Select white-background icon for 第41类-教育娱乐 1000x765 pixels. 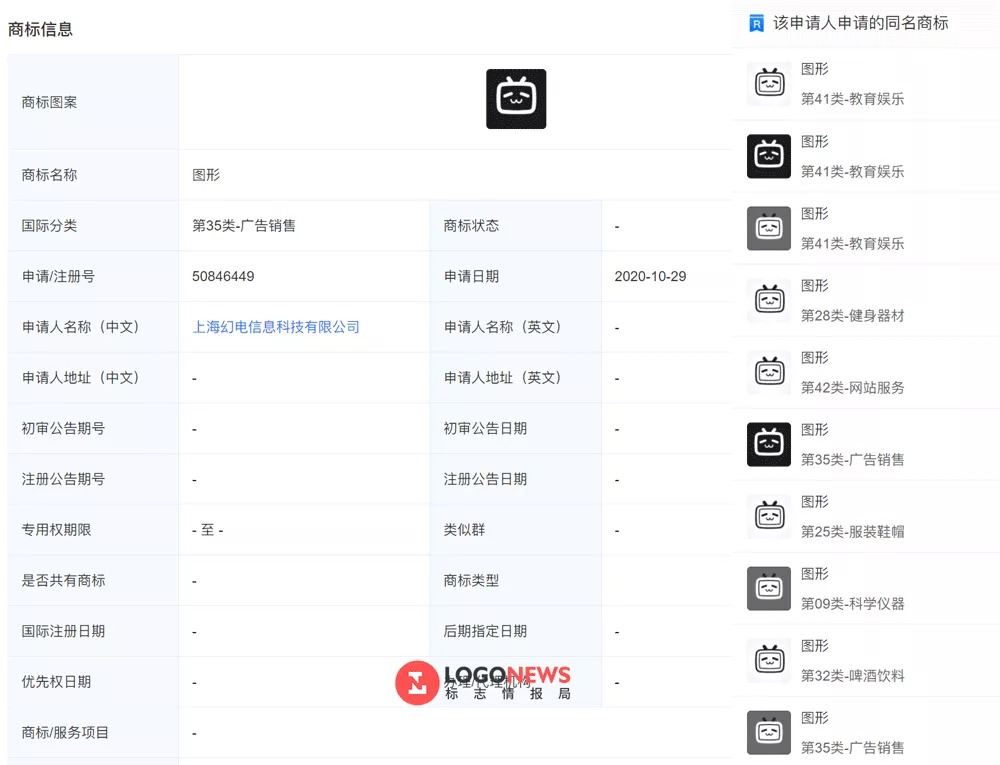pos(768,84)
